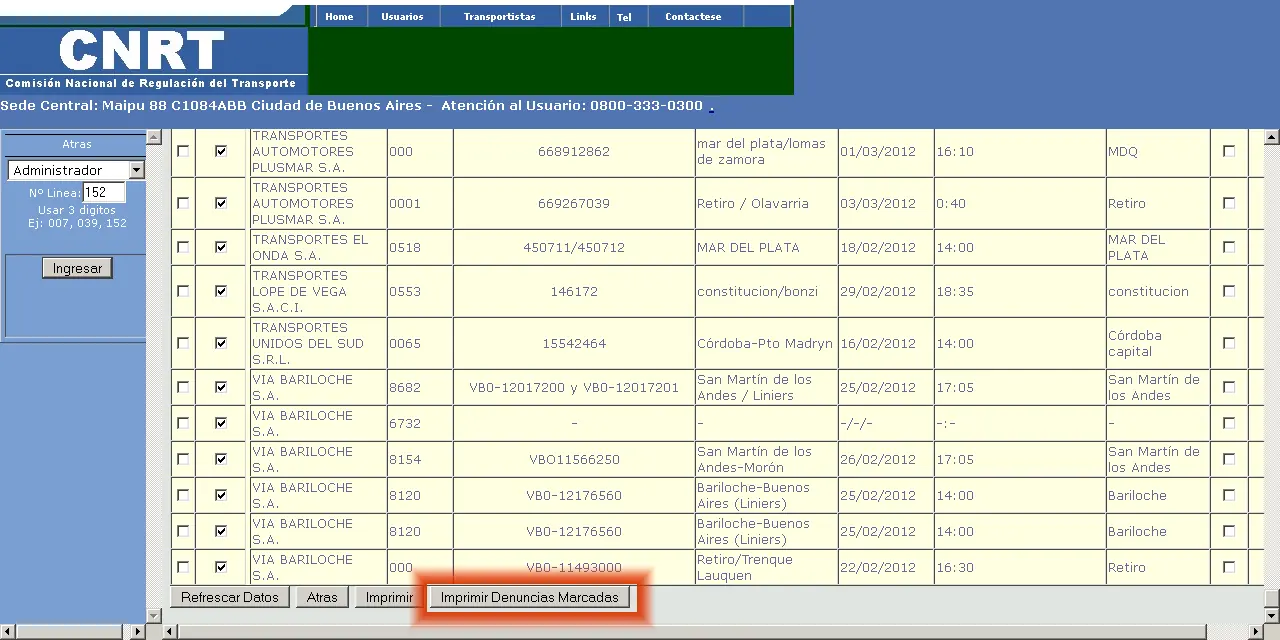
Task: Open the Contactese menu item
Action: click(693, 16)
